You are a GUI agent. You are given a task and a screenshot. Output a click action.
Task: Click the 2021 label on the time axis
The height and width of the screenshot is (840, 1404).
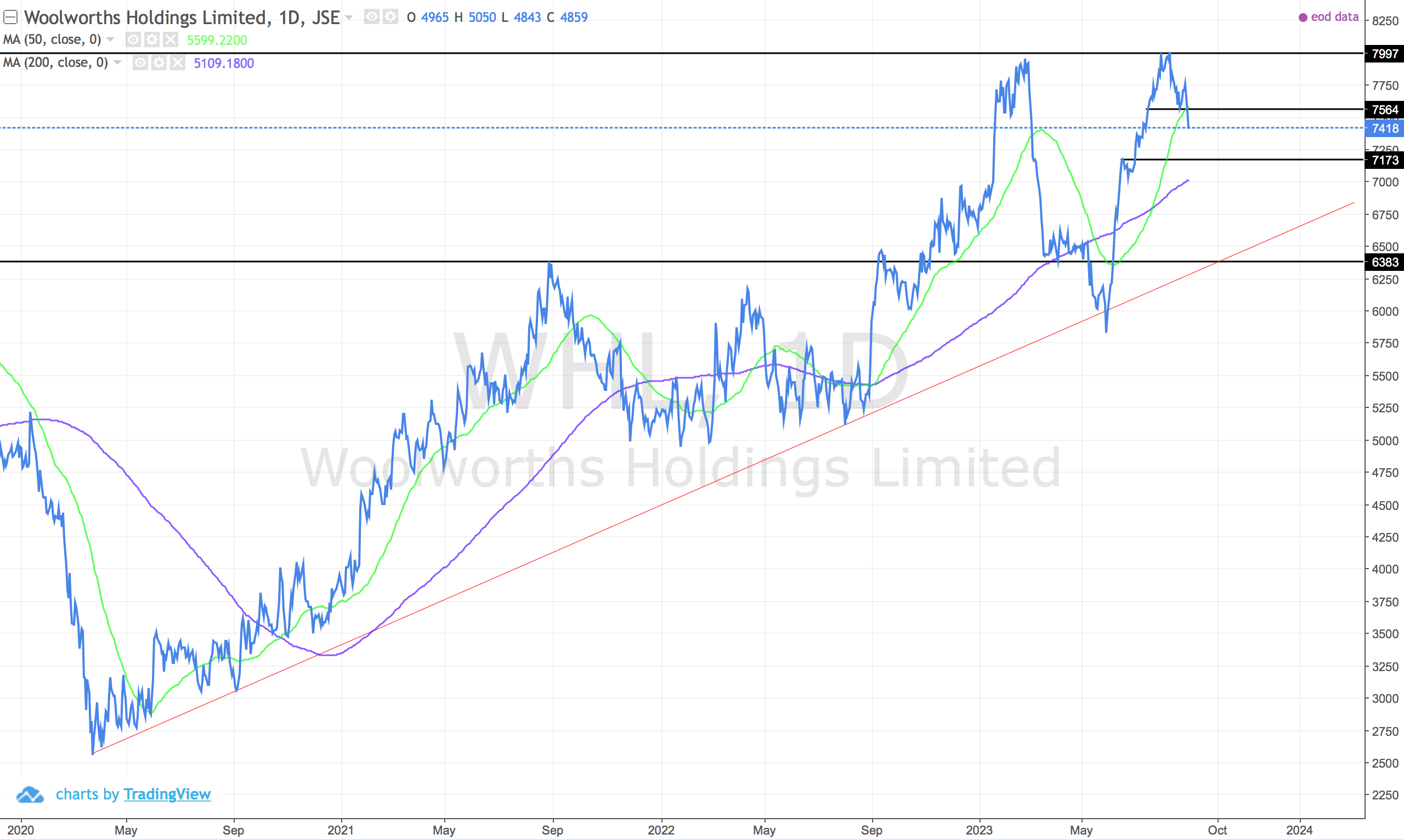[x=341, y=830]
